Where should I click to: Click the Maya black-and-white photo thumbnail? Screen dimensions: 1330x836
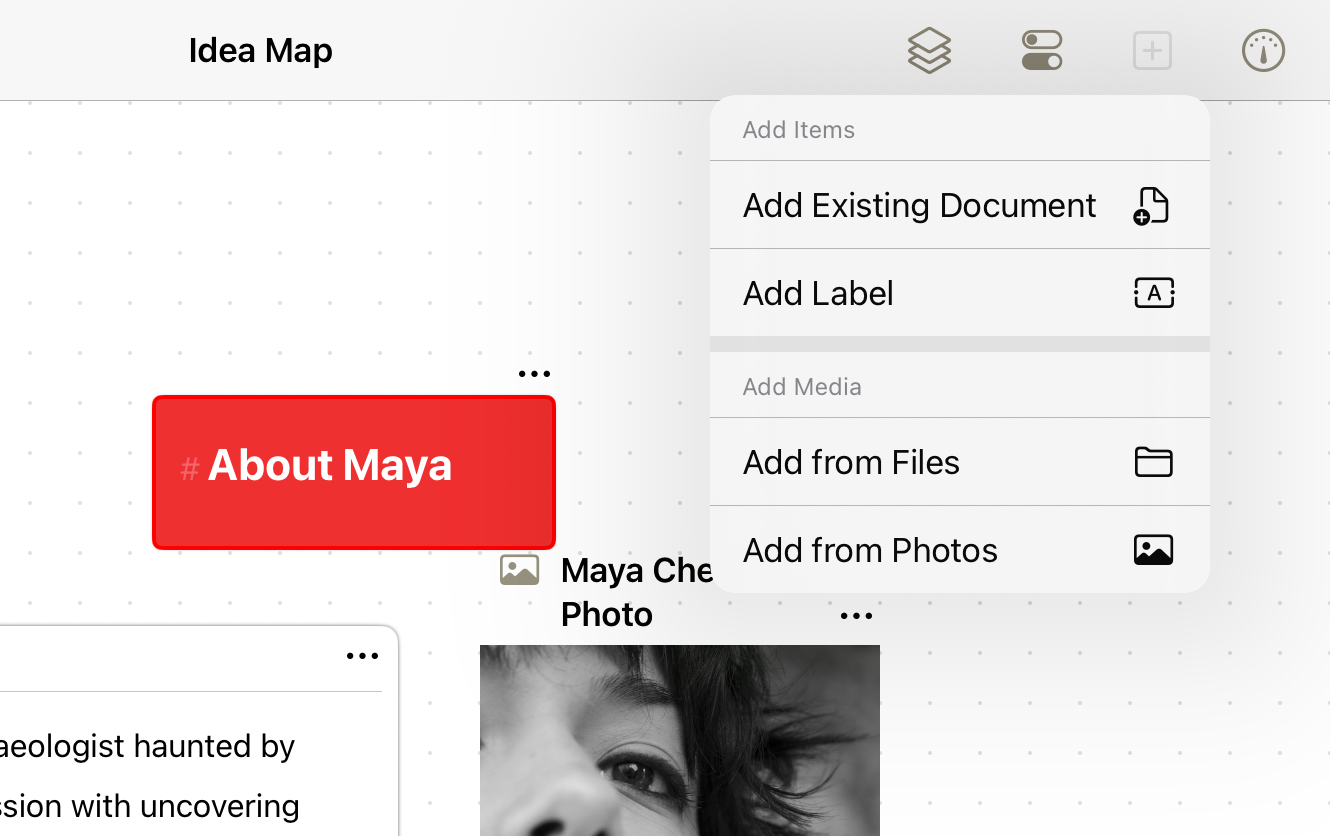[679, 740]
